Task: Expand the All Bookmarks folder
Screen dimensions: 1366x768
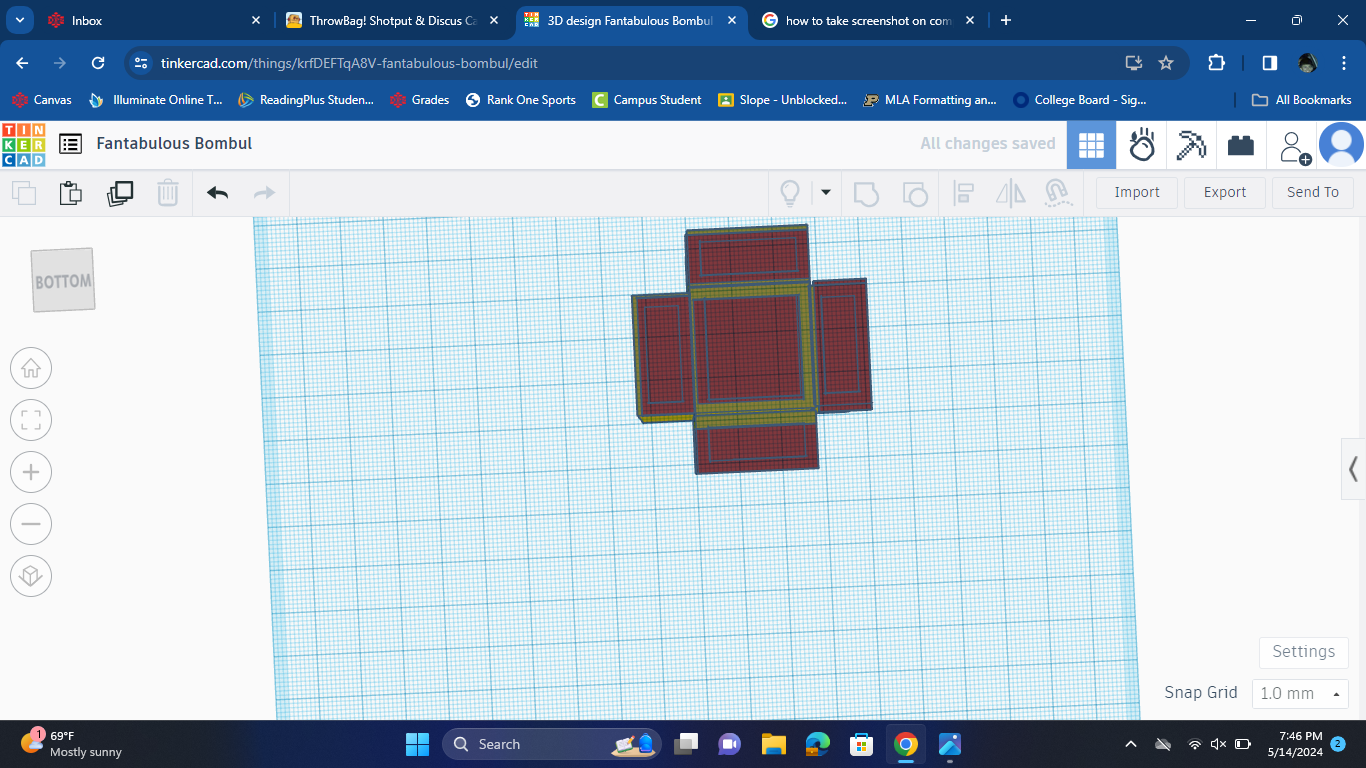Action: tap(1301, 100)
